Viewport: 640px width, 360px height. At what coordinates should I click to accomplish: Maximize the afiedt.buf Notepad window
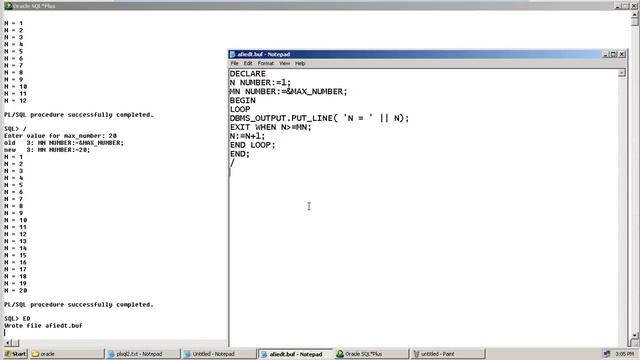613,54
